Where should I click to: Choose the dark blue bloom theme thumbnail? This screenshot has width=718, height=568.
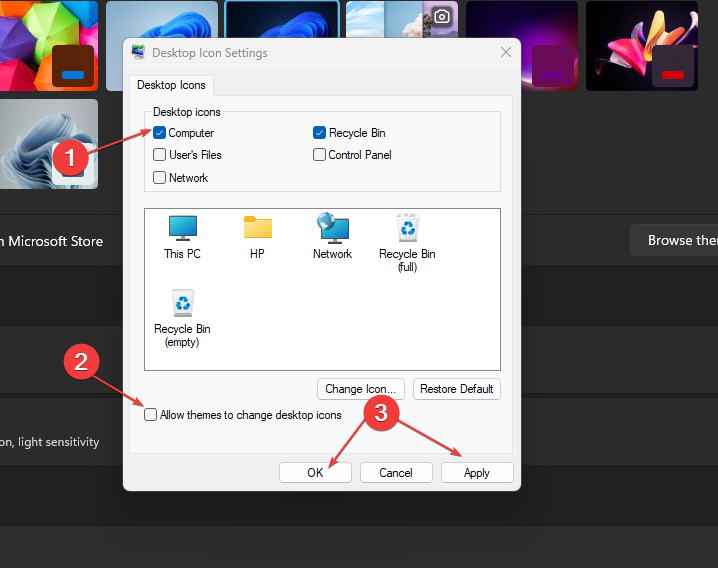(282, 19)
